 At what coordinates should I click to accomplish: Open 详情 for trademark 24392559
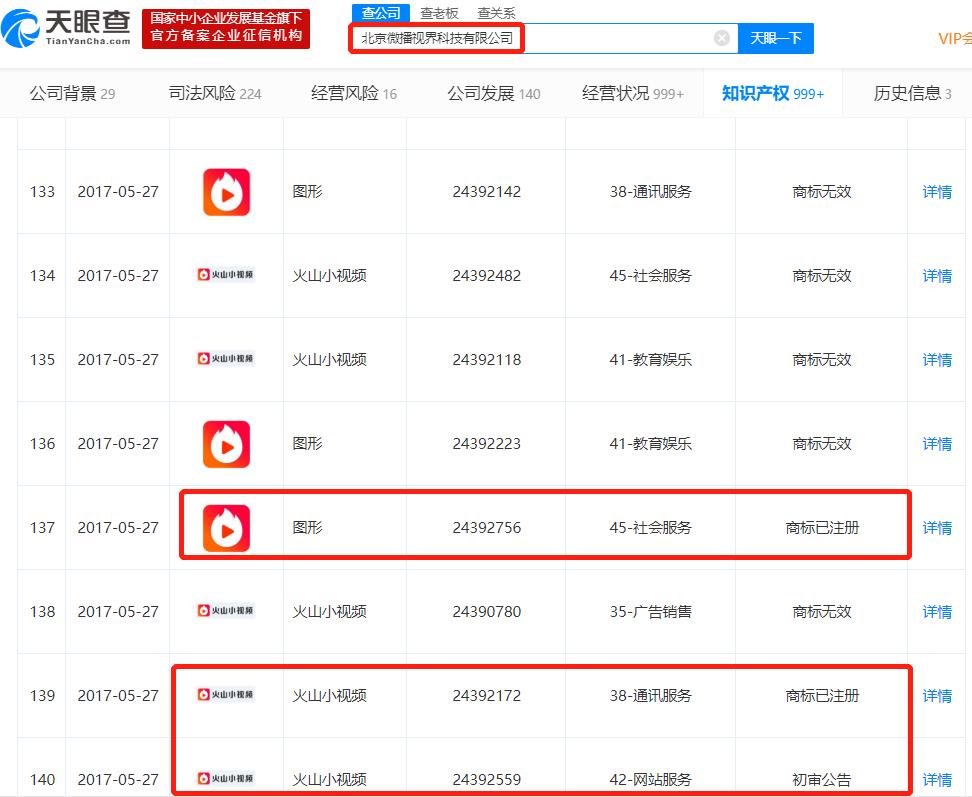tap(937, 780)
